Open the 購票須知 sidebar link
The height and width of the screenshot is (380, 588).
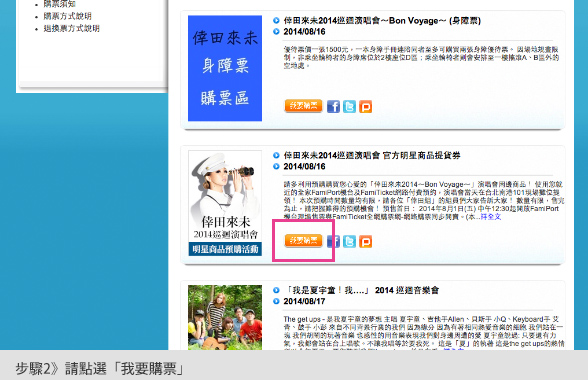pyautogui.click(x=59, y=4)
